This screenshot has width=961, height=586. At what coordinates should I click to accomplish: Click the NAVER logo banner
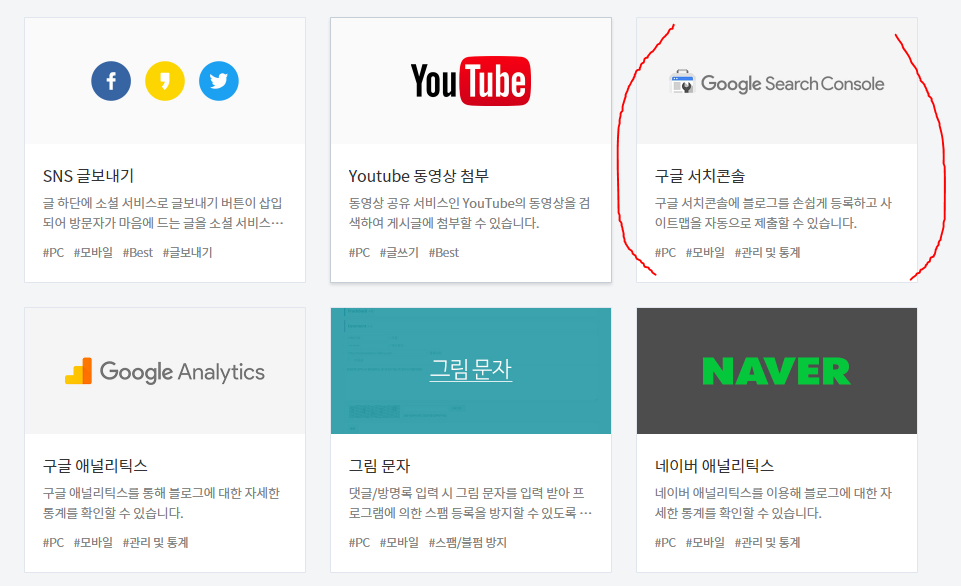coord(777,371)
